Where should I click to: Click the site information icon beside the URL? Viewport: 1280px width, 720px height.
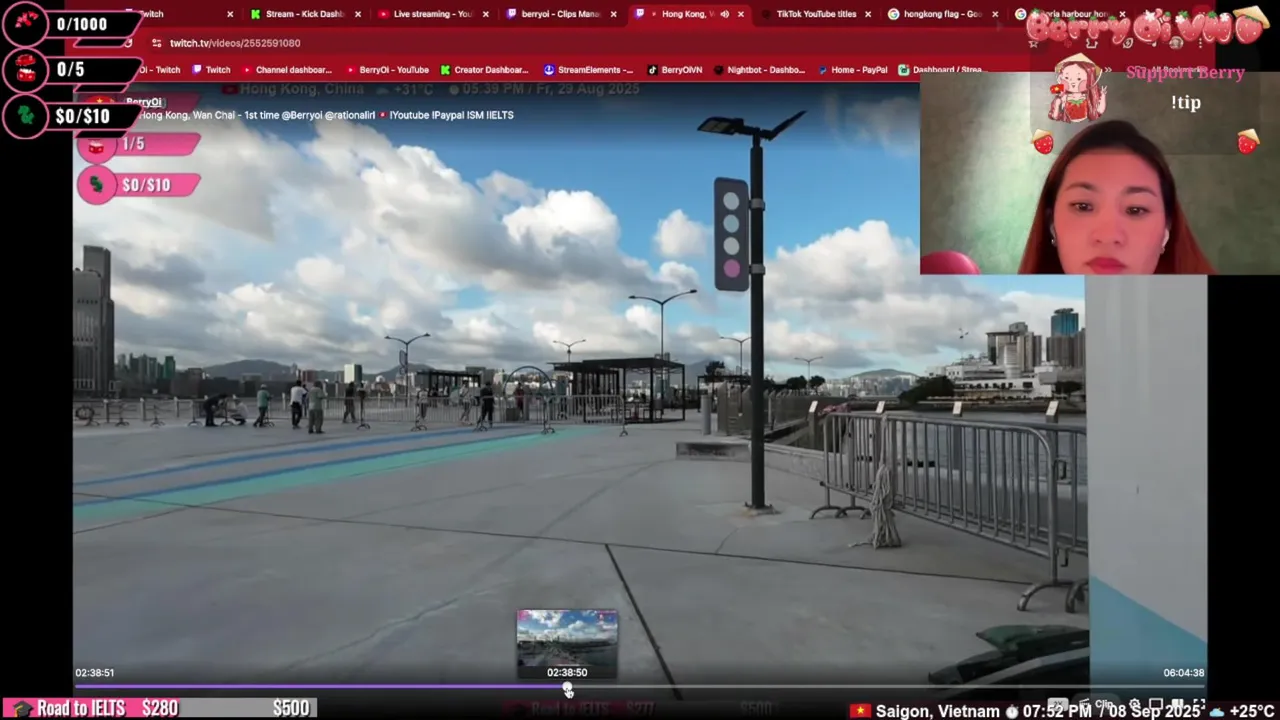tap(156, 43)
